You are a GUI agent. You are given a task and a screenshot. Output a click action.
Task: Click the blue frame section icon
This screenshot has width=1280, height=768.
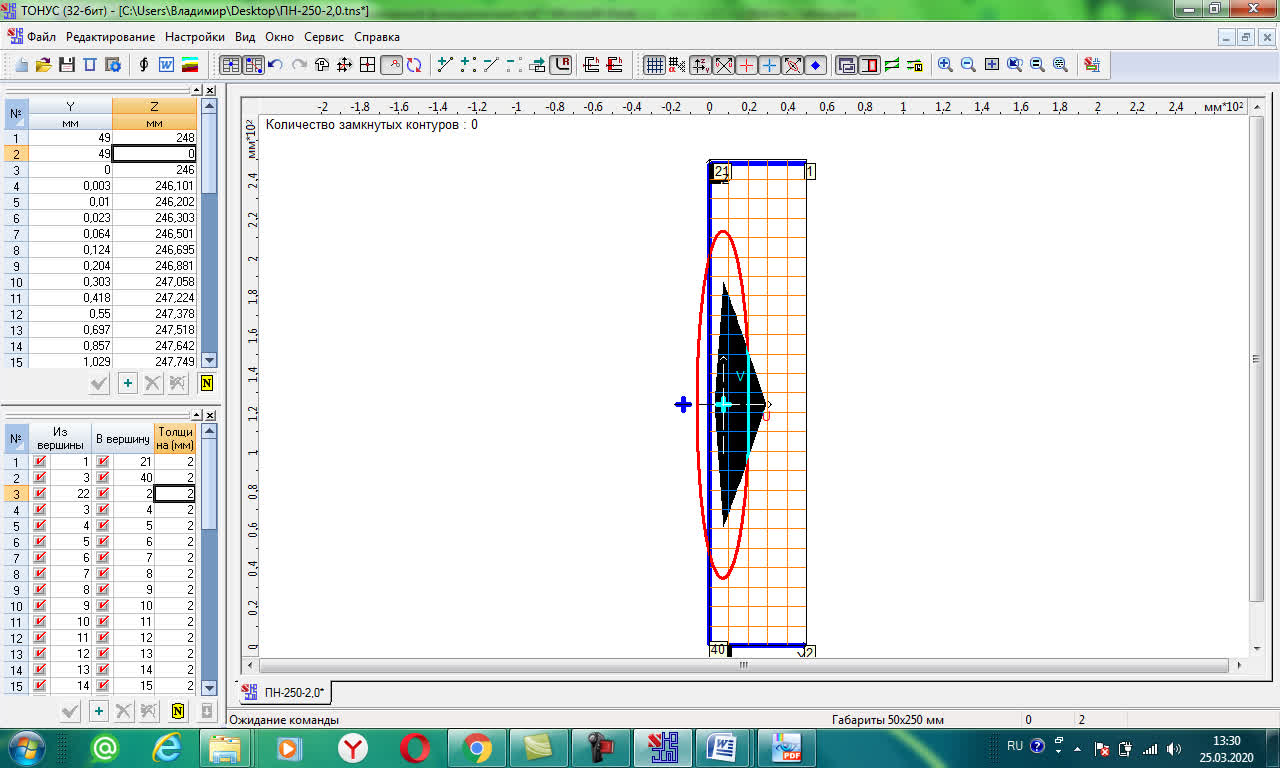tap(90, 65)
